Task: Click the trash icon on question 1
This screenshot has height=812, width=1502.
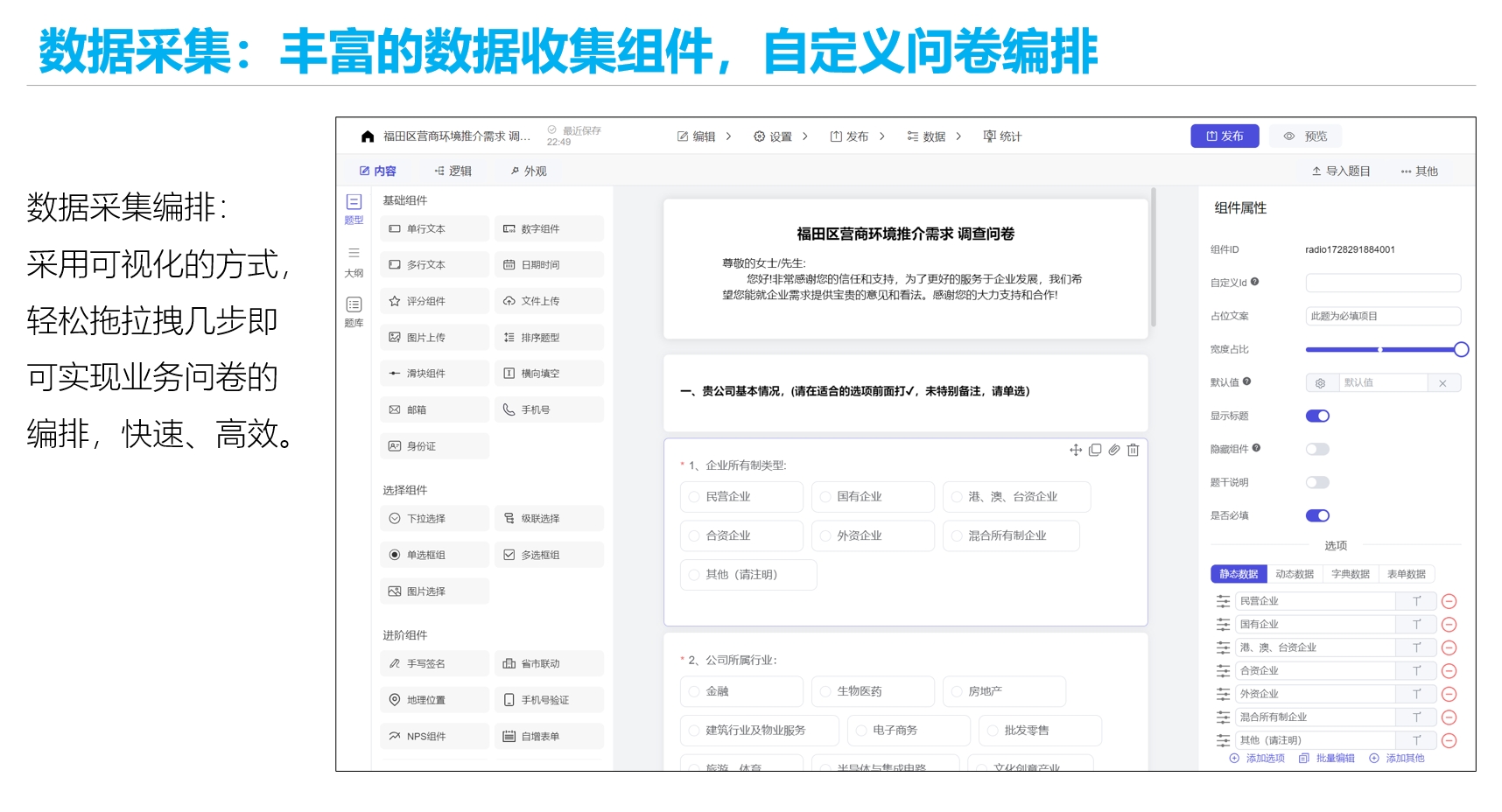Action: (x=1133, y=450)
